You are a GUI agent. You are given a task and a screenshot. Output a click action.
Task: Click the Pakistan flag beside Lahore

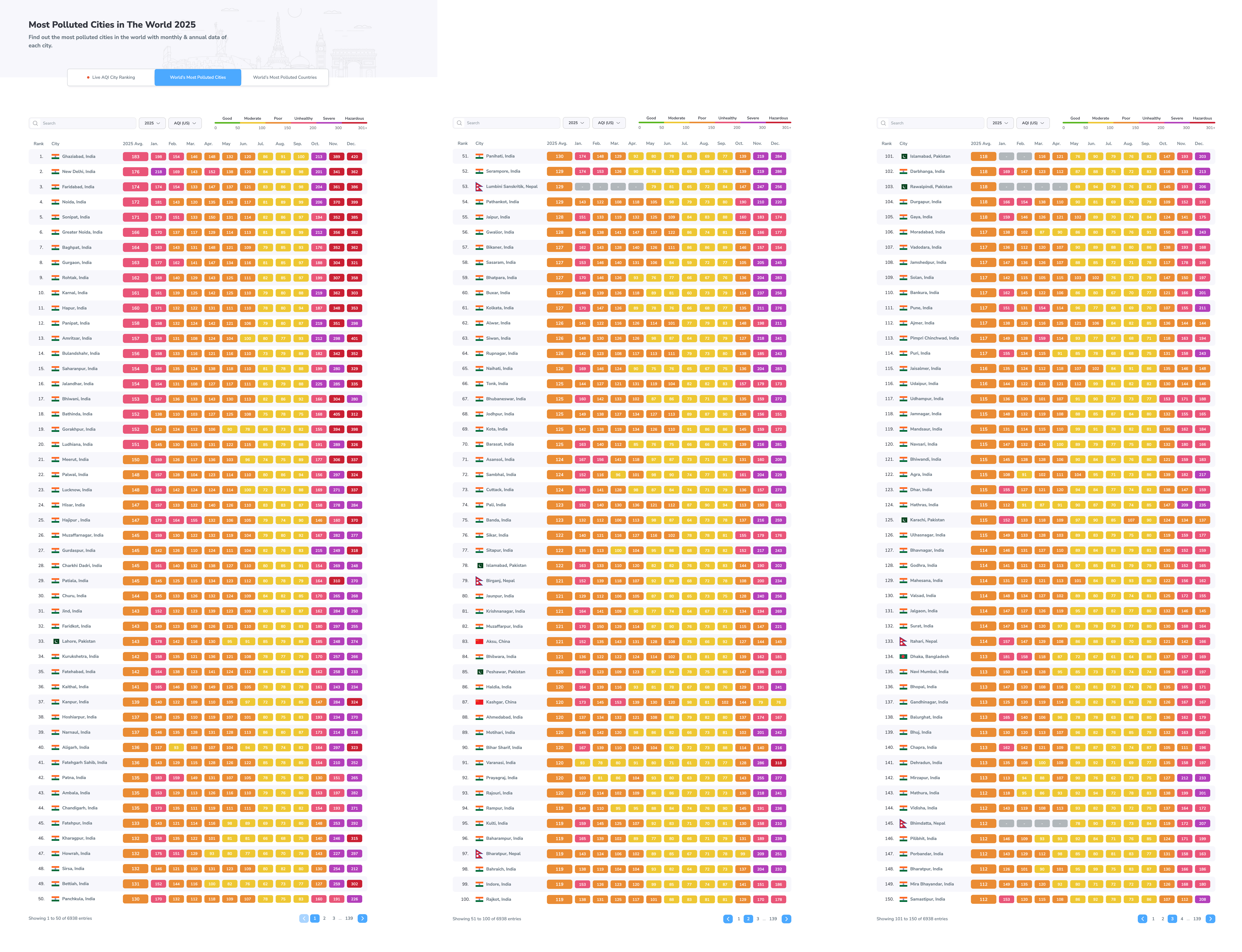[56, 642]
